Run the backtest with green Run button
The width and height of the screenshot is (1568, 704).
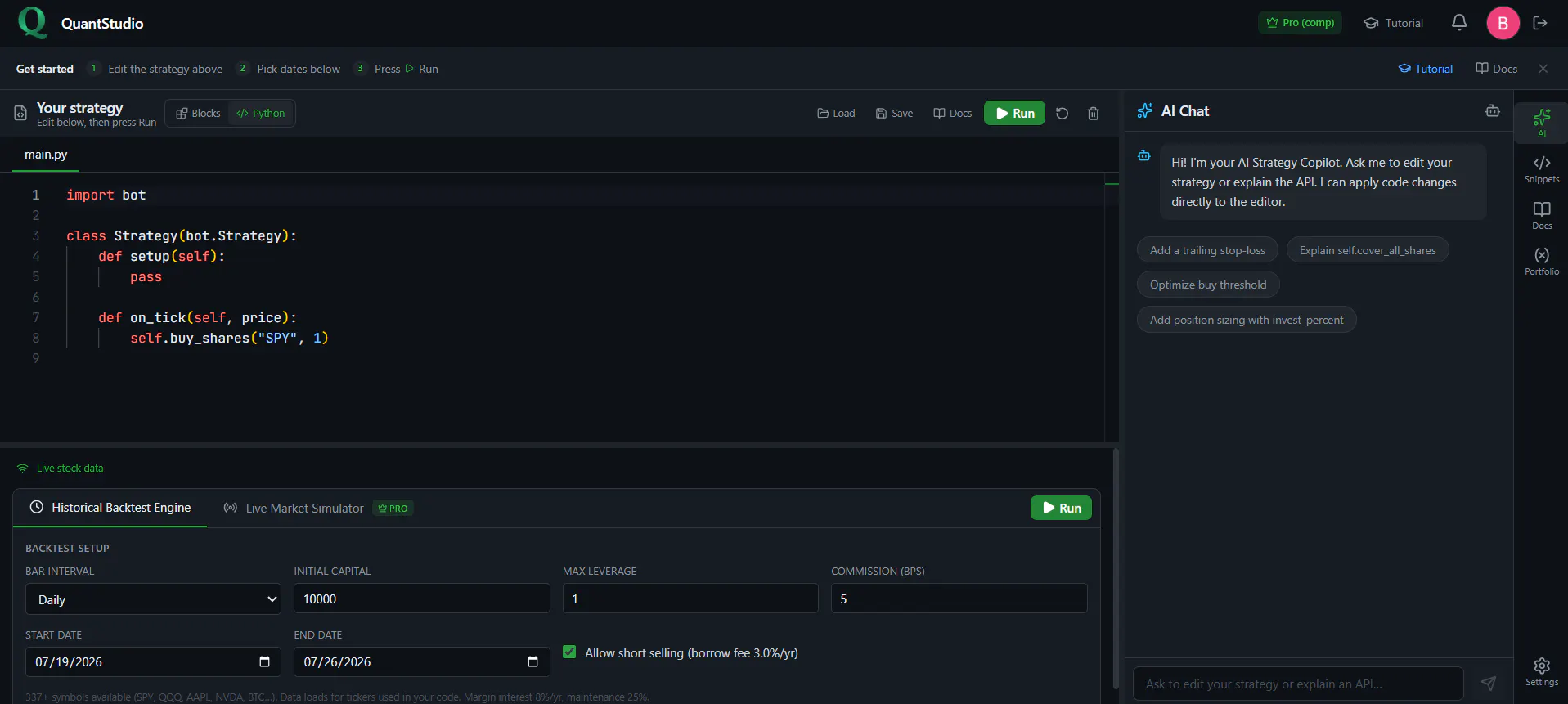point(1061,508)
